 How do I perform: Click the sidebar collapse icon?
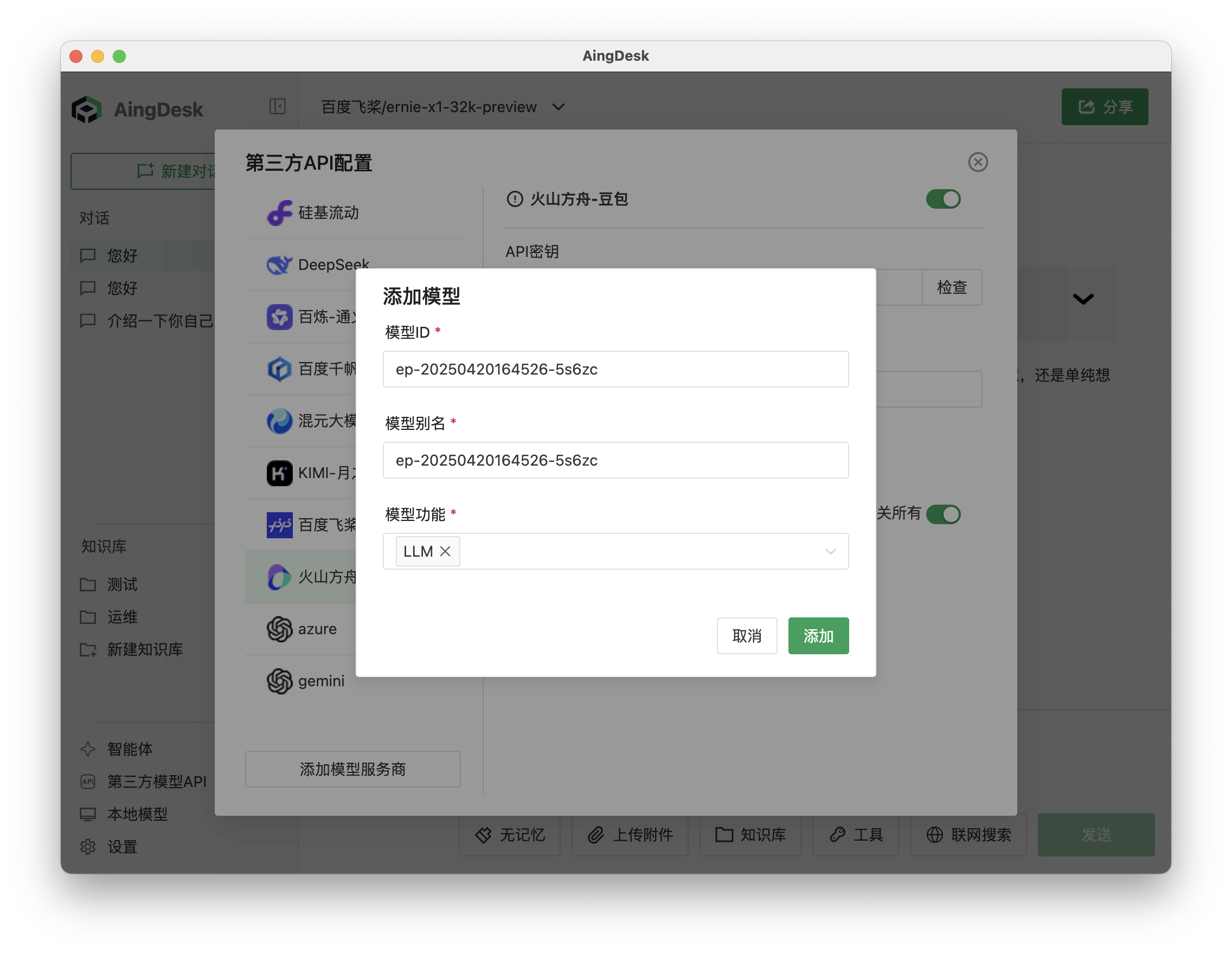(x=277, y=107)
